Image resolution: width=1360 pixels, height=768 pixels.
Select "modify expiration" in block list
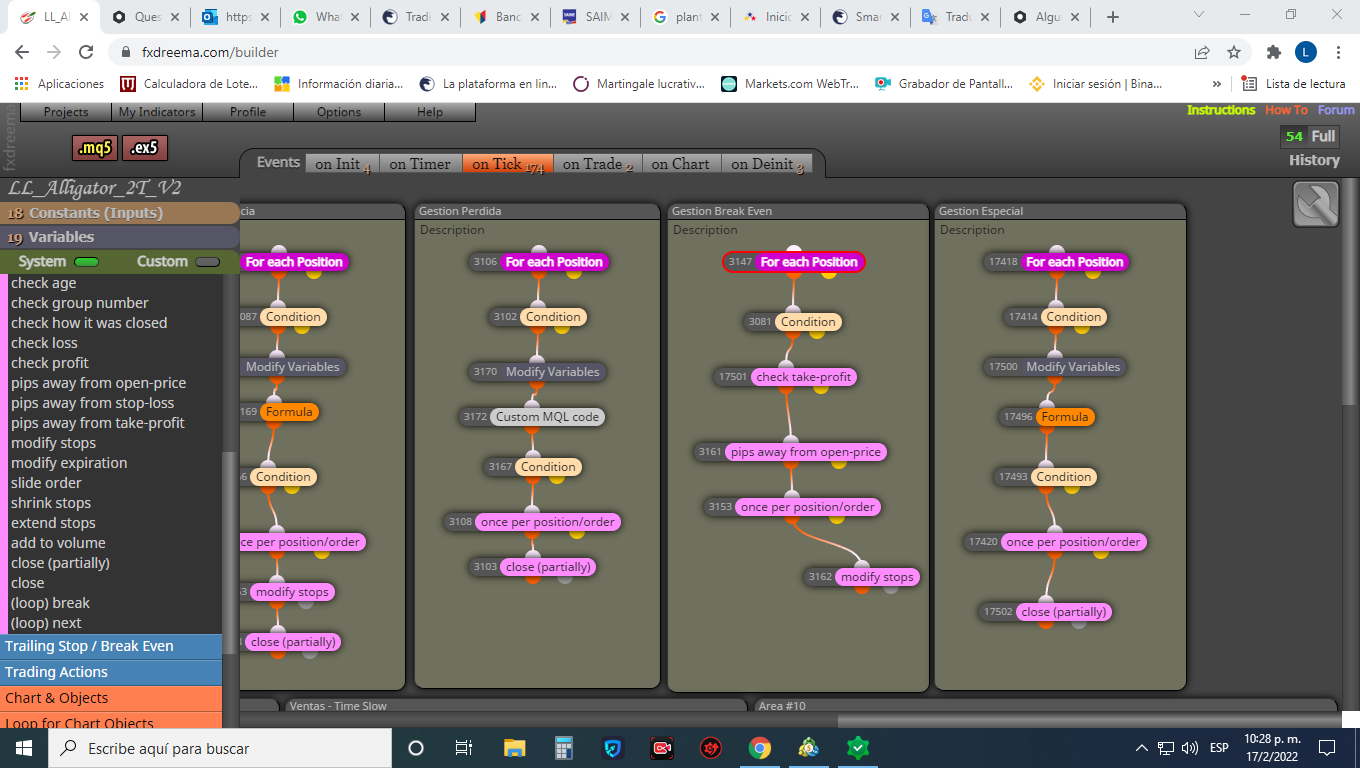(69, 463)
